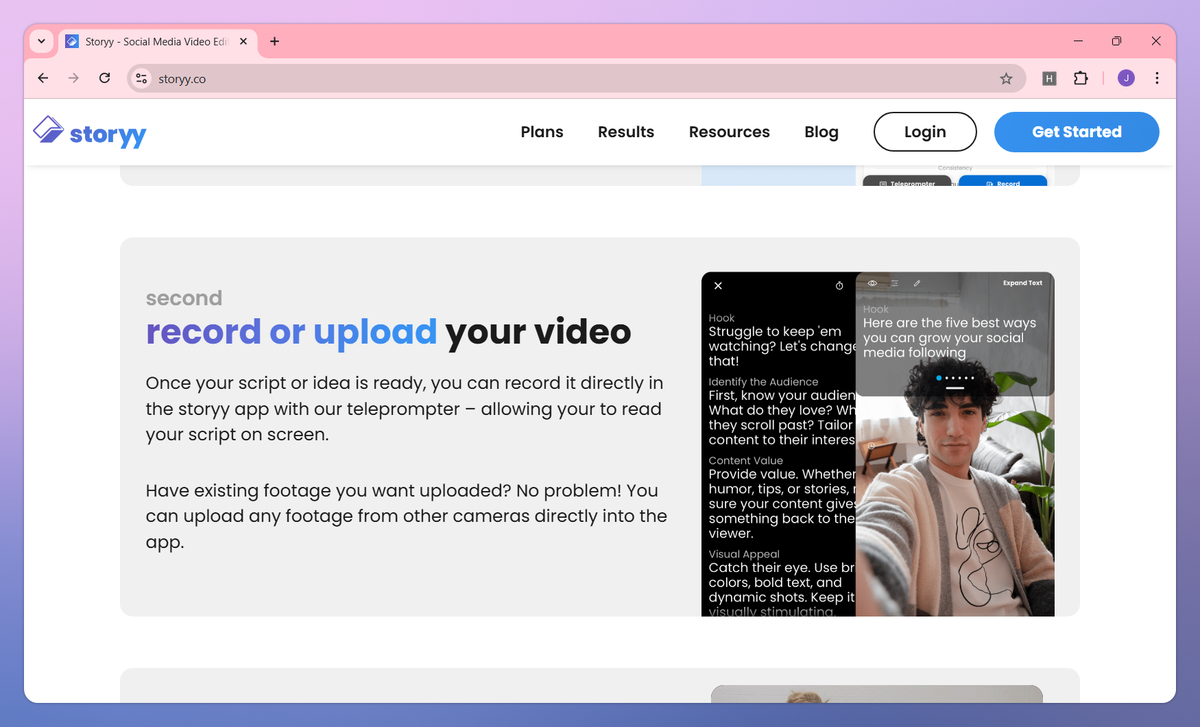Open the tab search chevron dropdown

click(41, 41)
